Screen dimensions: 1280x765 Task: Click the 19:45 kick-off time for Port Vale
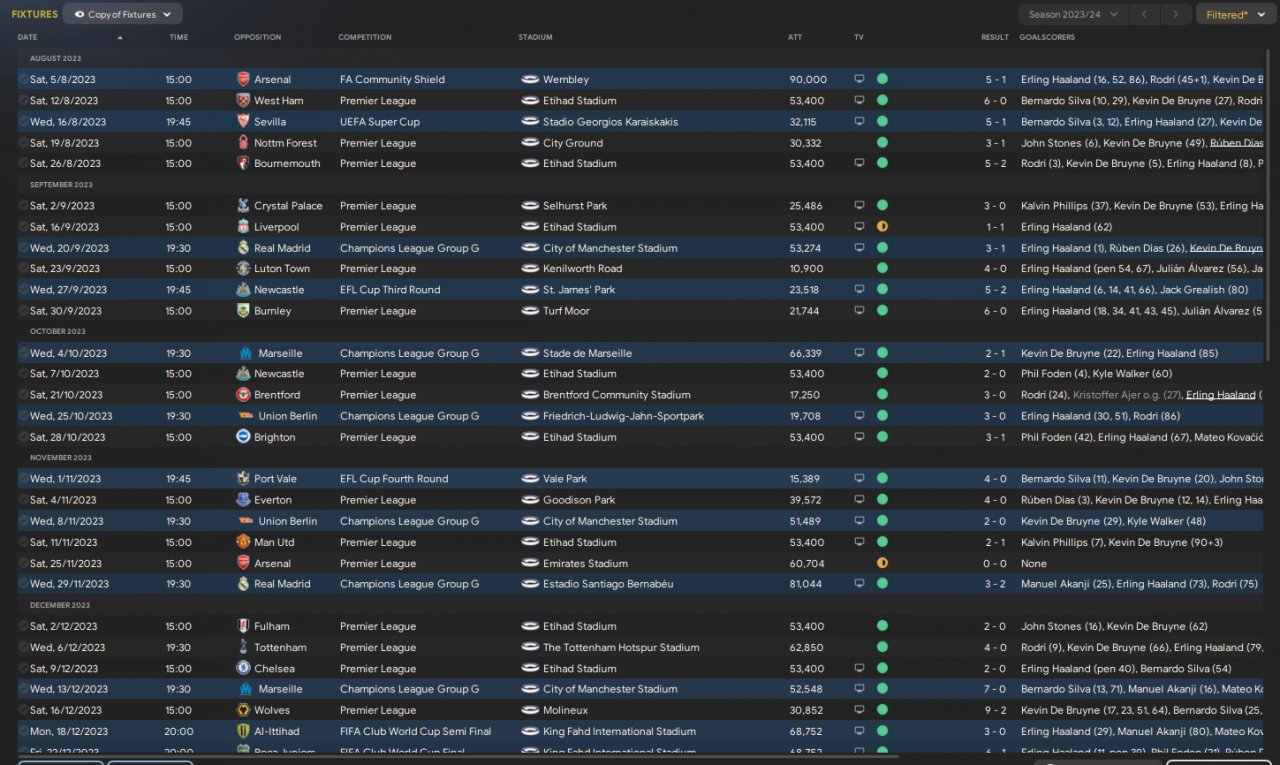(x=179, y=479)
